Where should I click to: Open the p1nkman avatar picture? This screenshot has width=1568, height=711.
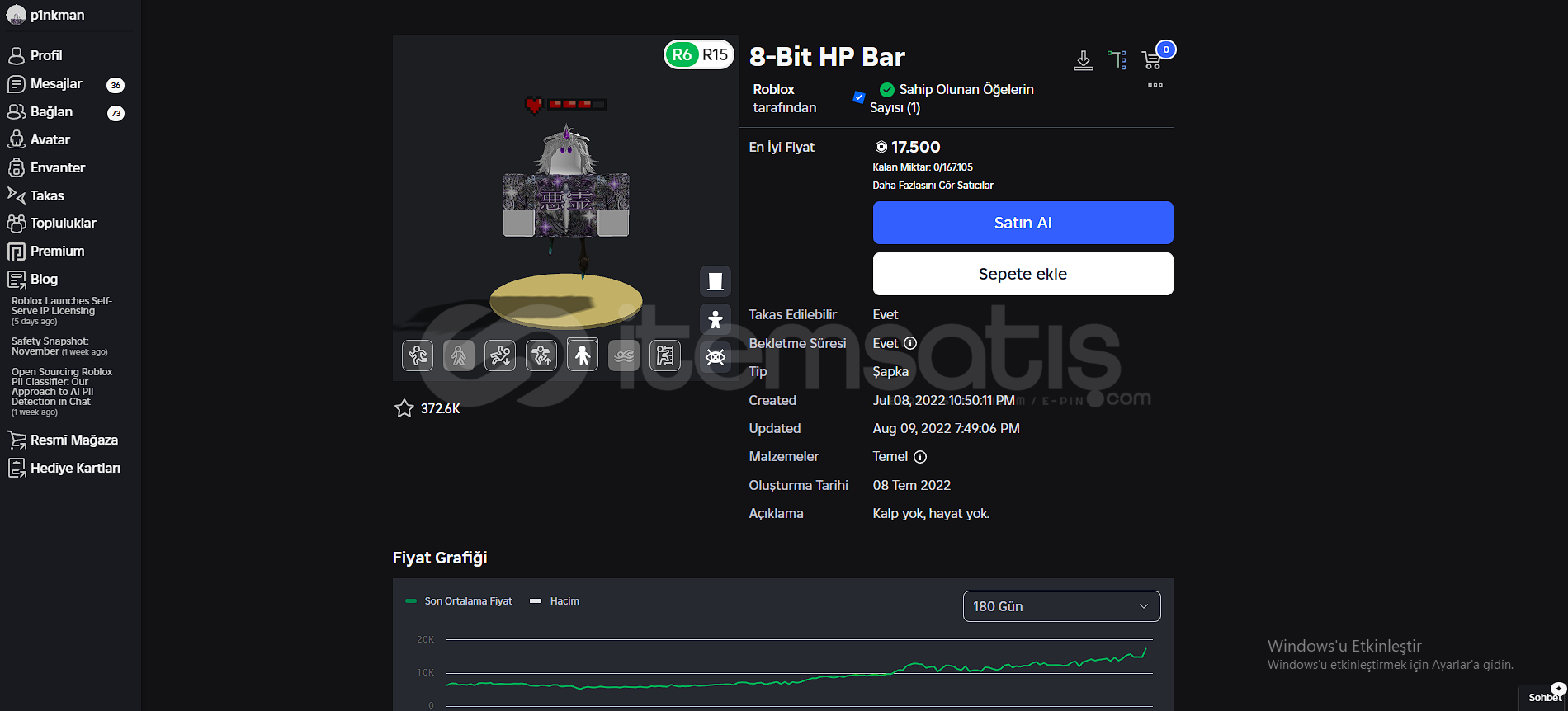click(16, 15)
